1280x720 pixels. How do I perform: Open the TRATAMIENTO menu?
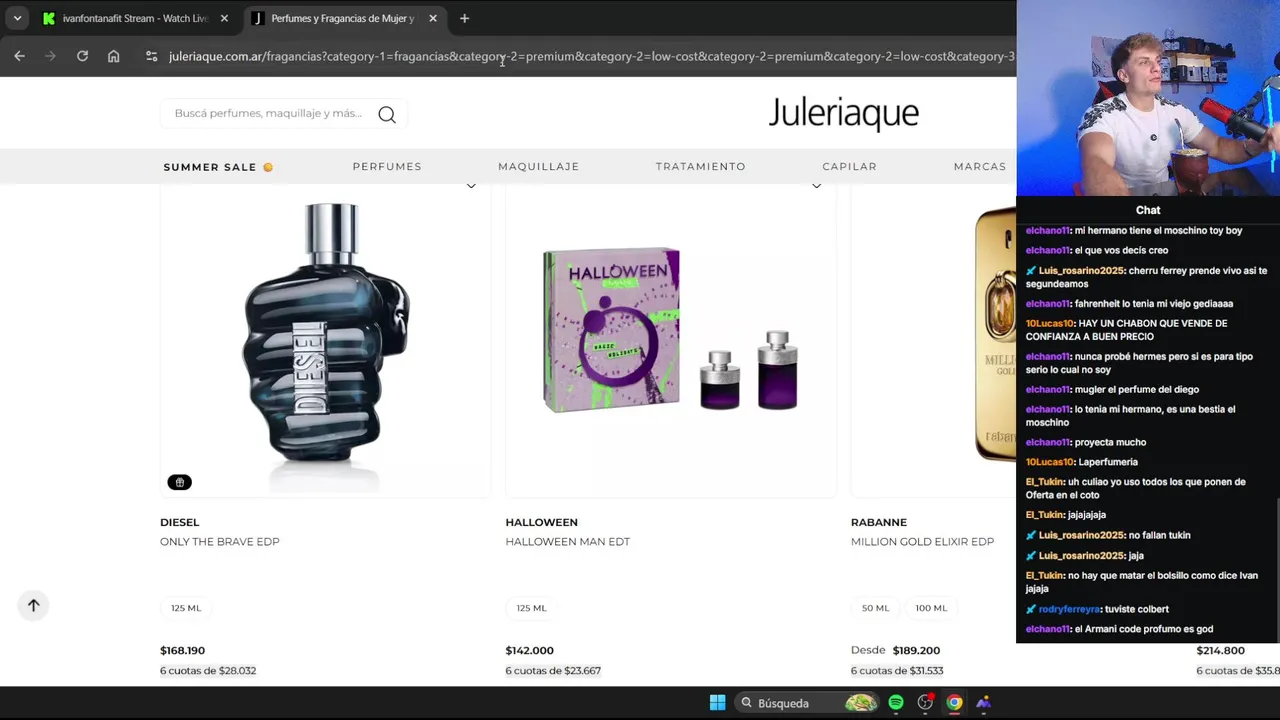point(700,166)
